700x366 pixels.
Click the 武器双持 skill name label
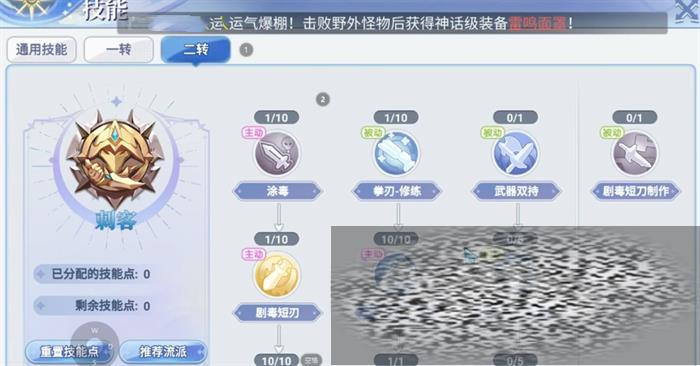pos(516,191)
